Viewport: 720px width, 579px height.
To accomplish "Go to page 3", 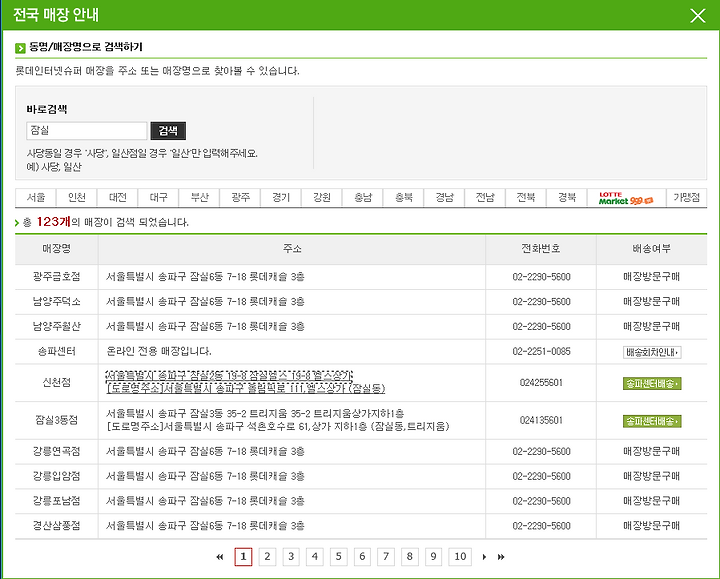I will coord(291,557).
